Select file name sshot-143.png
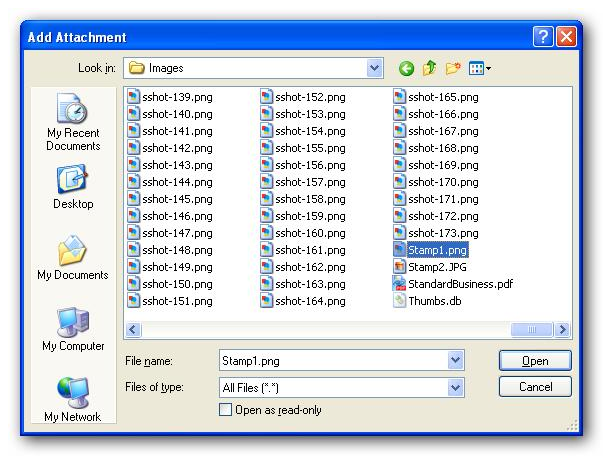Image resolution: width=611 pixels, height=464 pixels. 177,165
